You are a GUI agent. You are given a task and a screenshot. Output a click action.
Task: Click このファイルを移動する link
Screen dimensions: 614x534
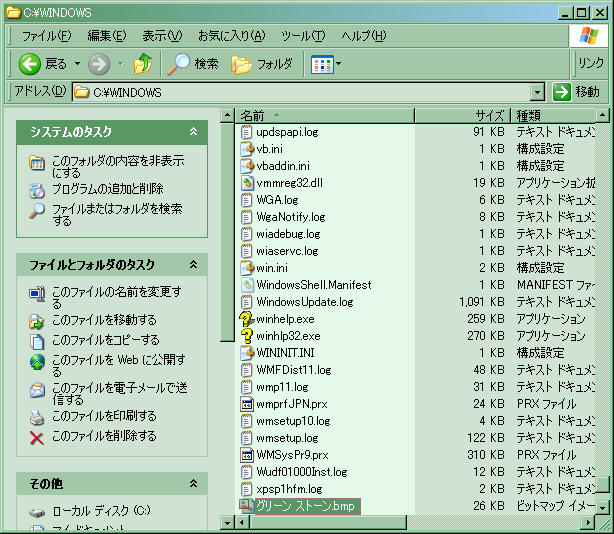tap(104, 320)
